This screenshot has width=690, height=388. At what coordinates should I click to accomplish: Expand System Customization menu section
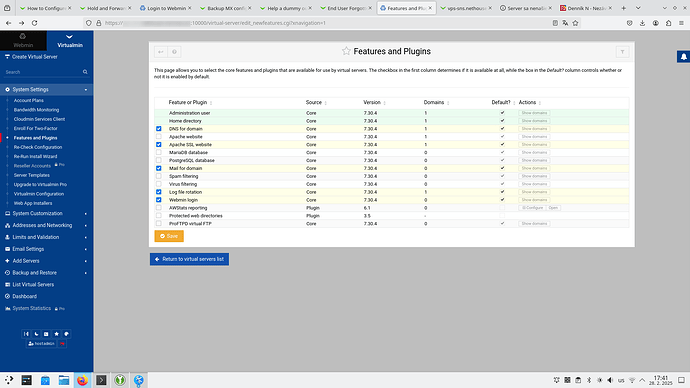[46, 213]
